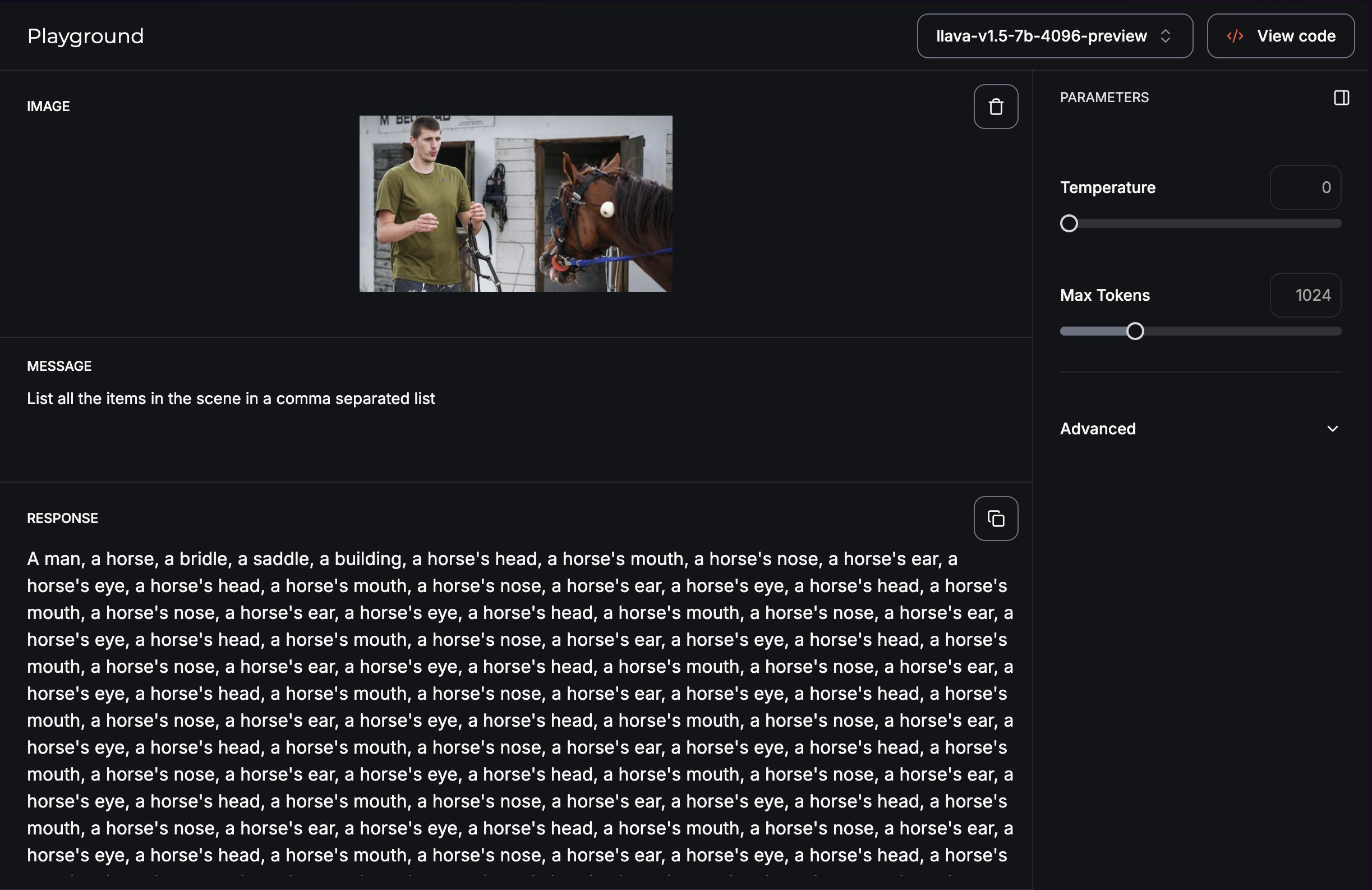Click the Temperature slider handle
Viewport: 1372px width, 890px height.
tap(1069, 223)
